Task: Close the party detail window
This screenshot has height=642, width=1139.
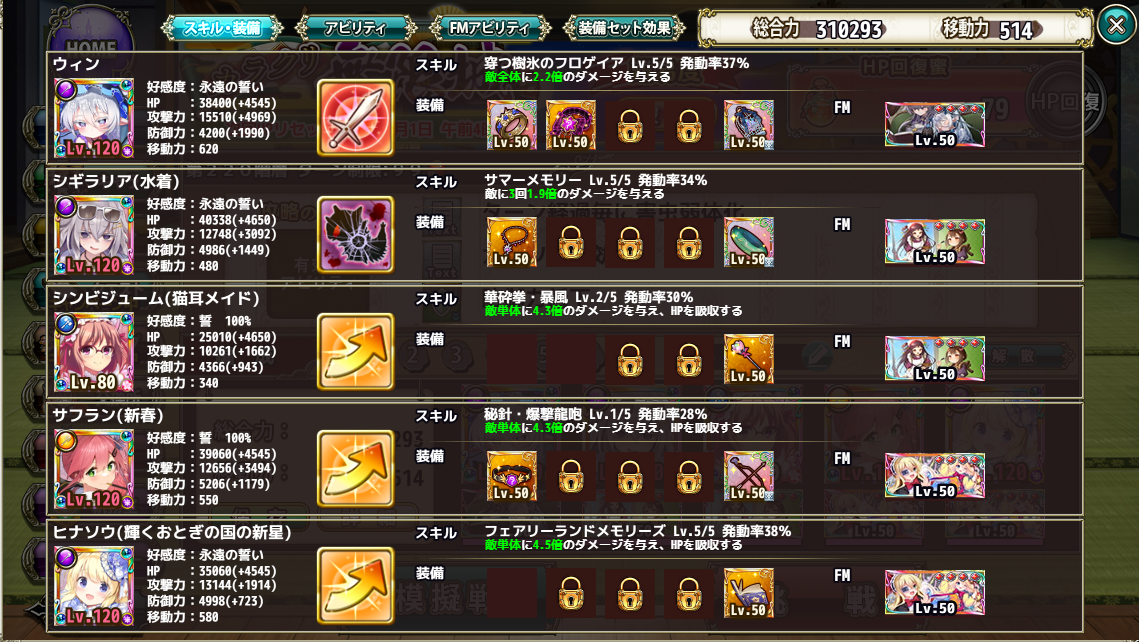Action: coord(1116,25)
